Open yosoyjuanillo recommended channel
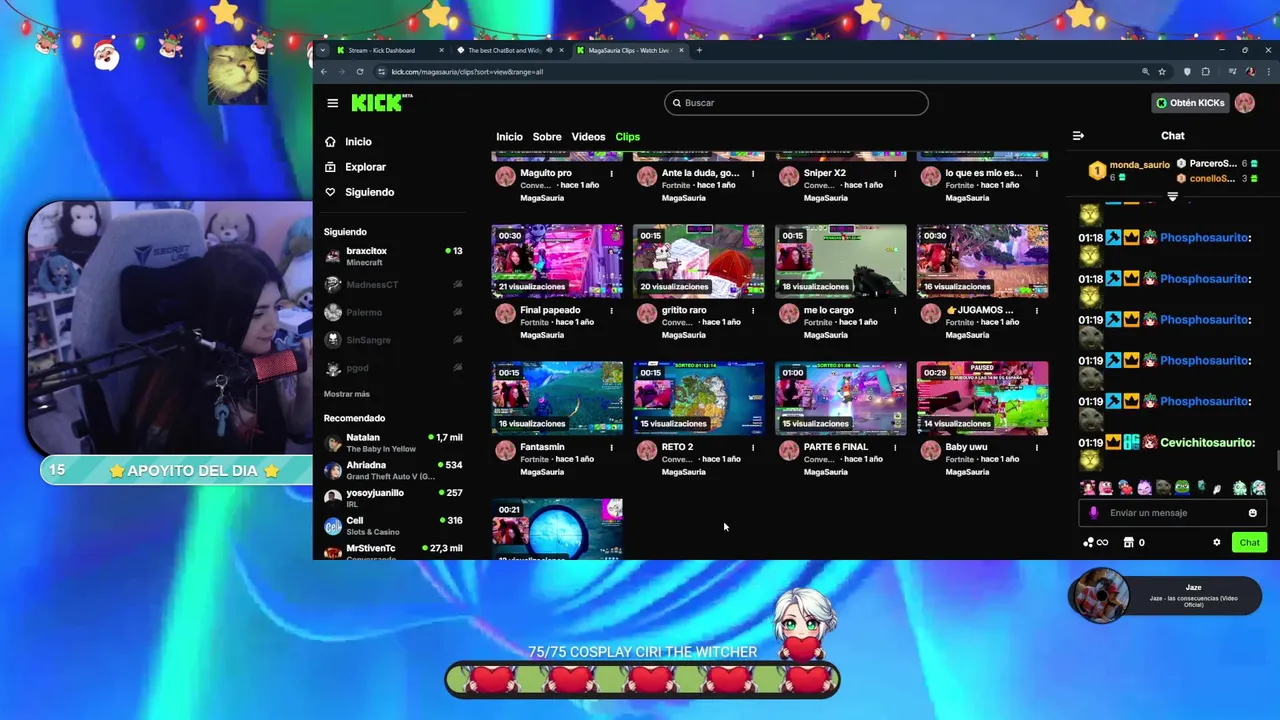Viewport: 1280px width, 720px height. pyautogui.click(x=392, y=498)
